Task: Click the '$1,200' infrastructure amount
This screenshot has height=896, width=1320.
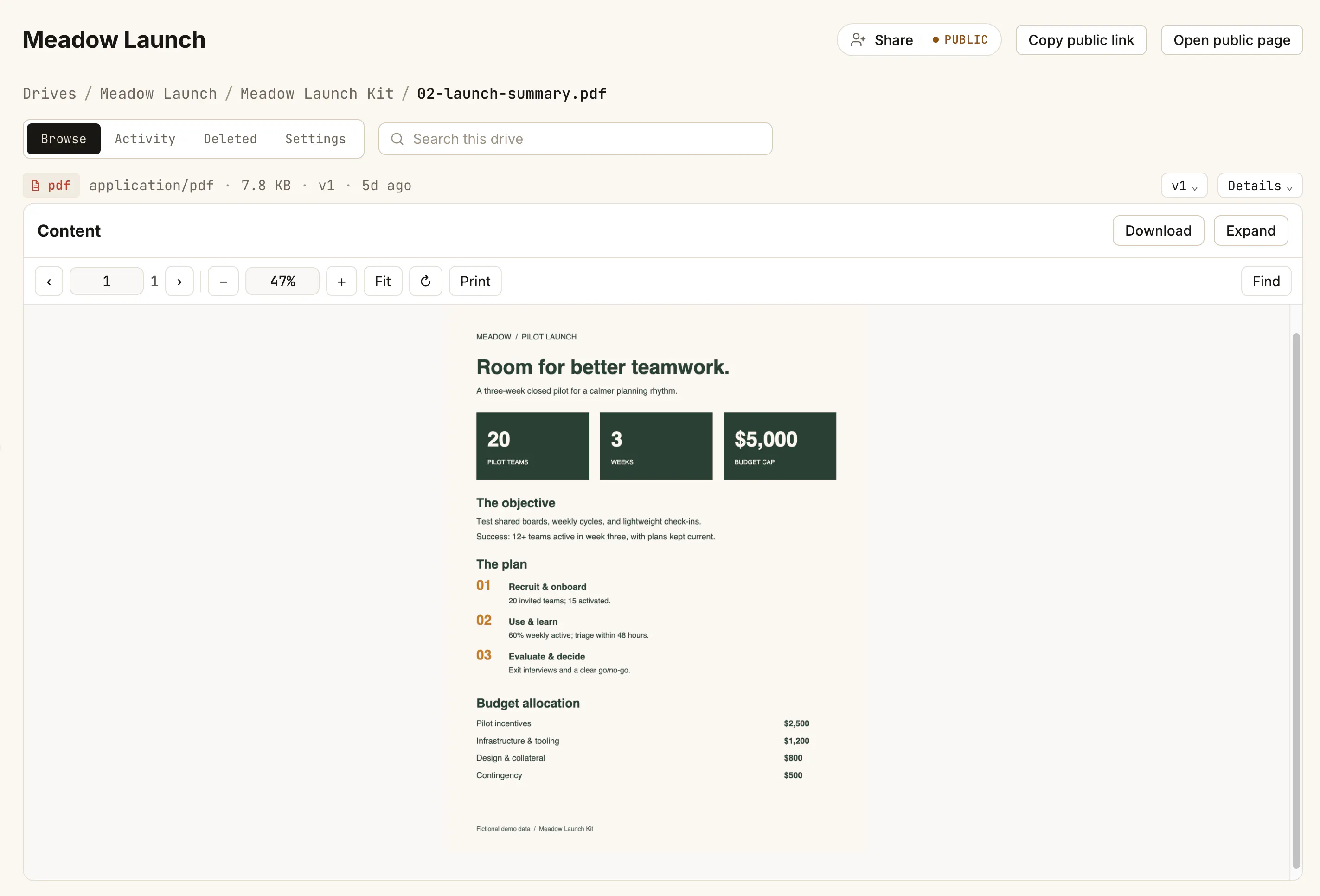Action: [x=796, y=741]
